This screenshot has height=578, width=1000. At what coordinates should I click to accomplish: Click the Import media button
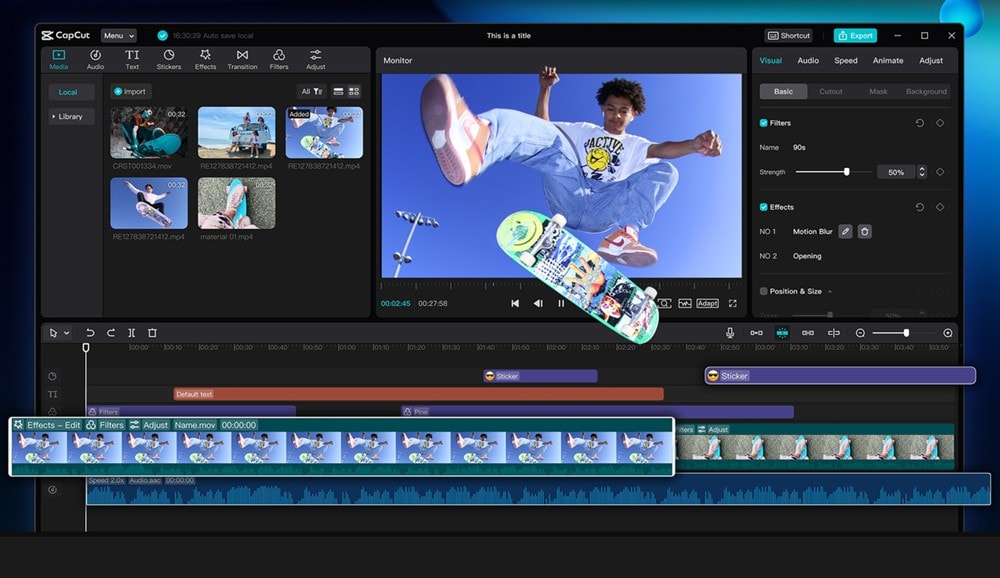(130, 91)
